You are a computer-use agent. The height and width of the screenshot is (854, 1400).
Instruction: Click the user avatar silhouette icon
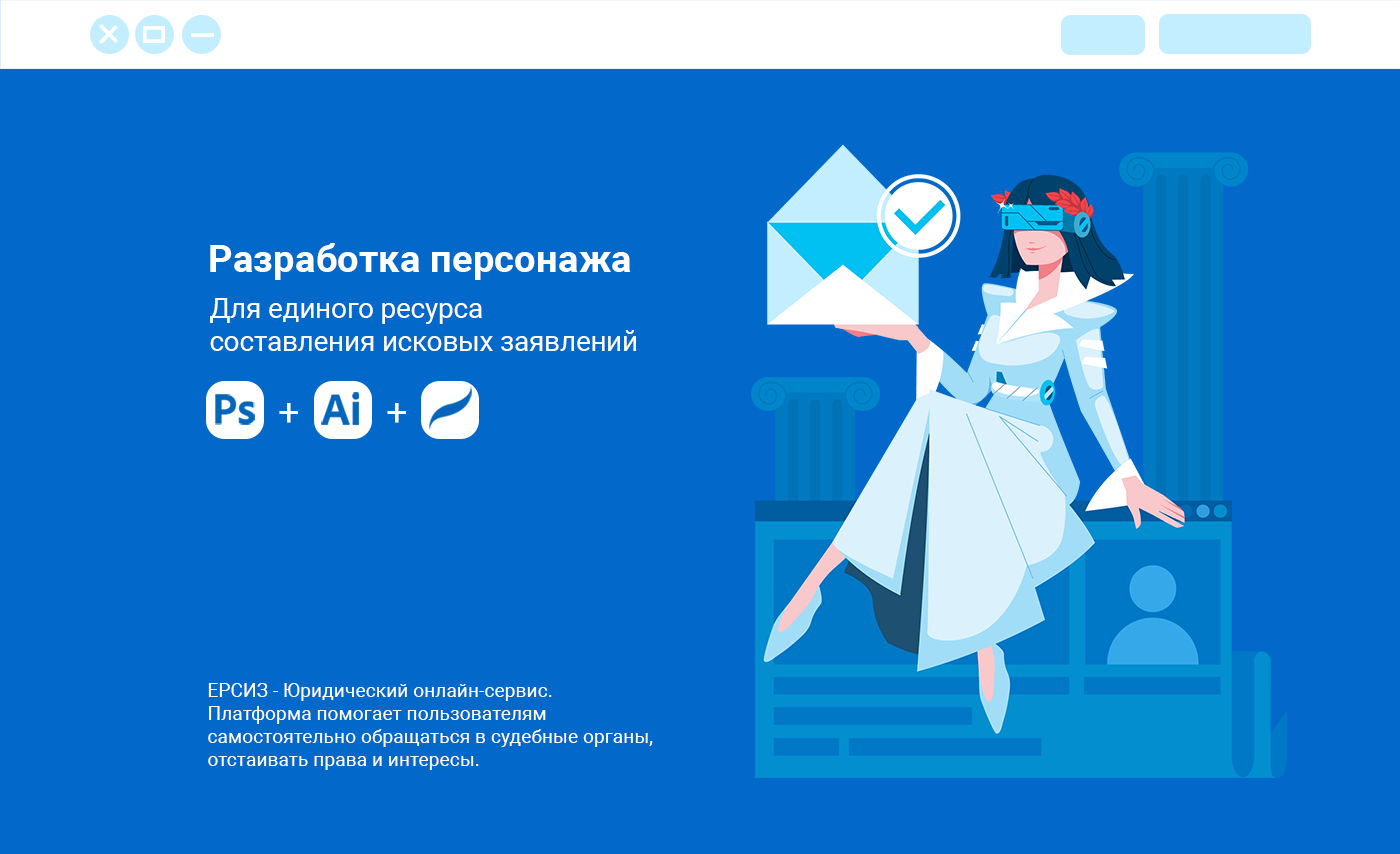tap(1152, 615)
